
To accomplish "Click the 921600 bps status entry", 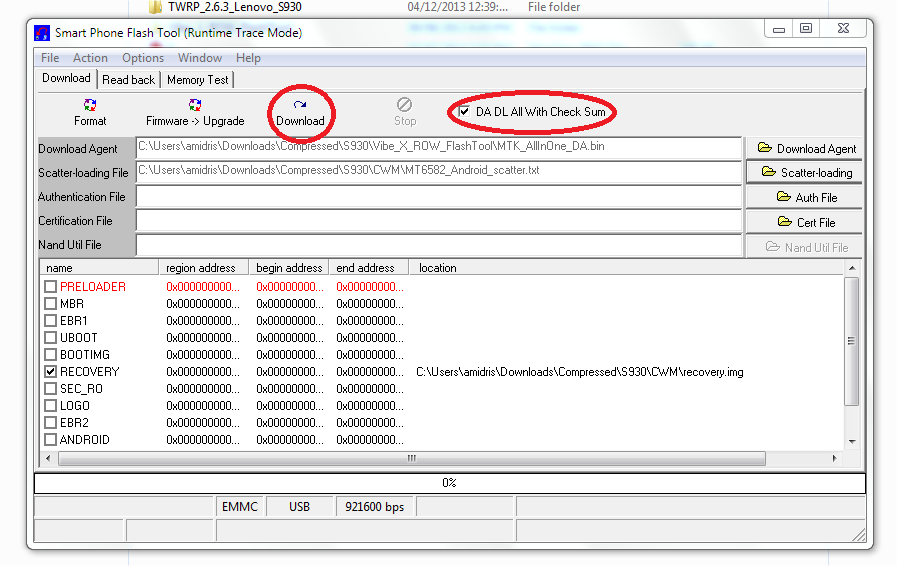I will [x=375, y=506].
